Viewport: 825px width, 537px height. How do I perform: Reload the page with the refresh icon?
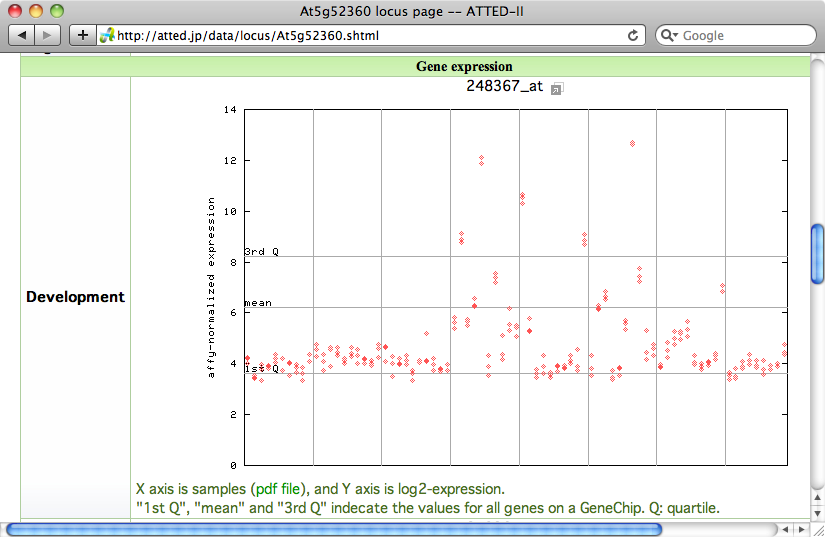[632, 35]
